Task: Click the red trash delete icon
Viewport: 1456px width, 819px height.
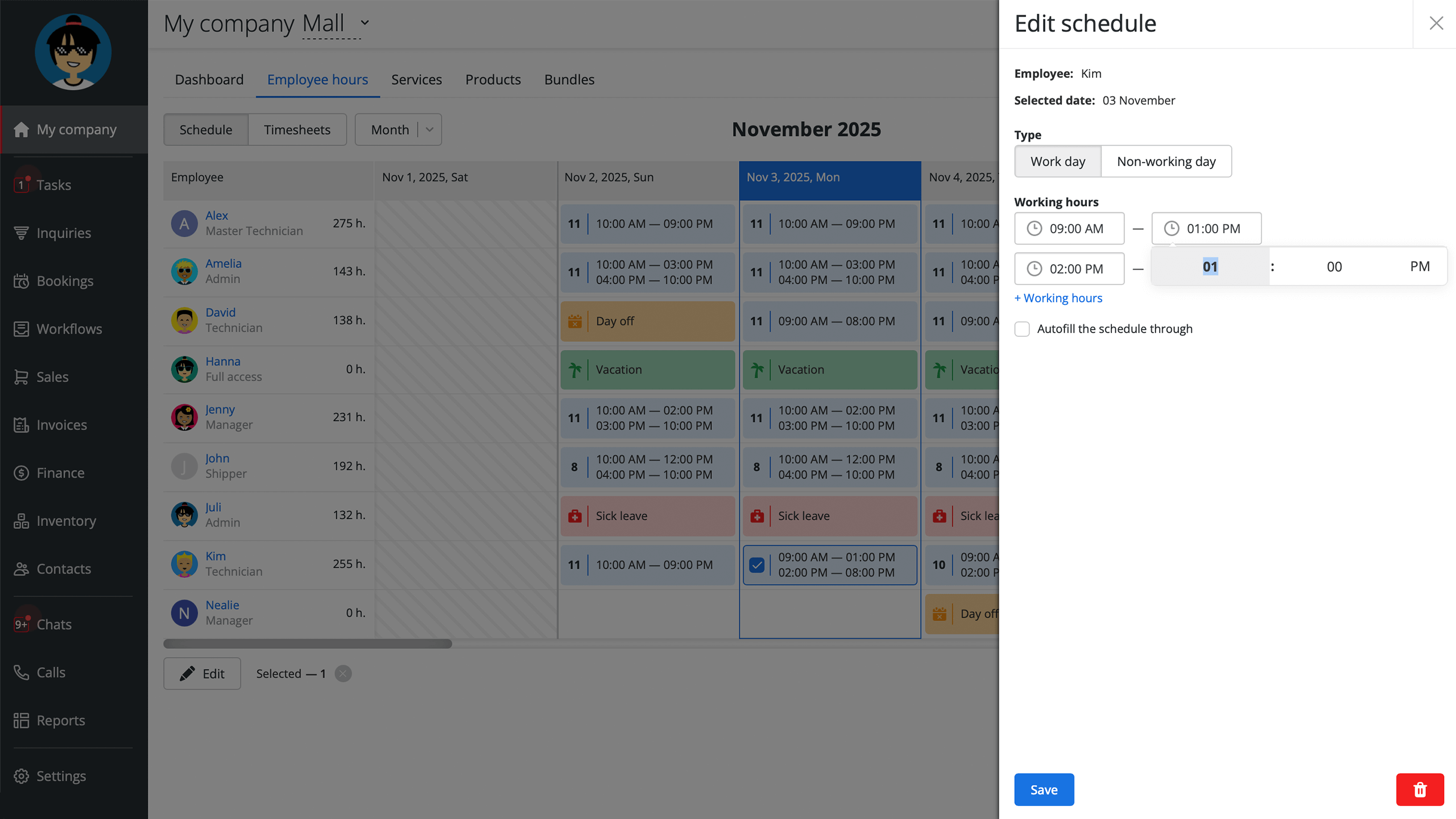Action: (1420, 789)
